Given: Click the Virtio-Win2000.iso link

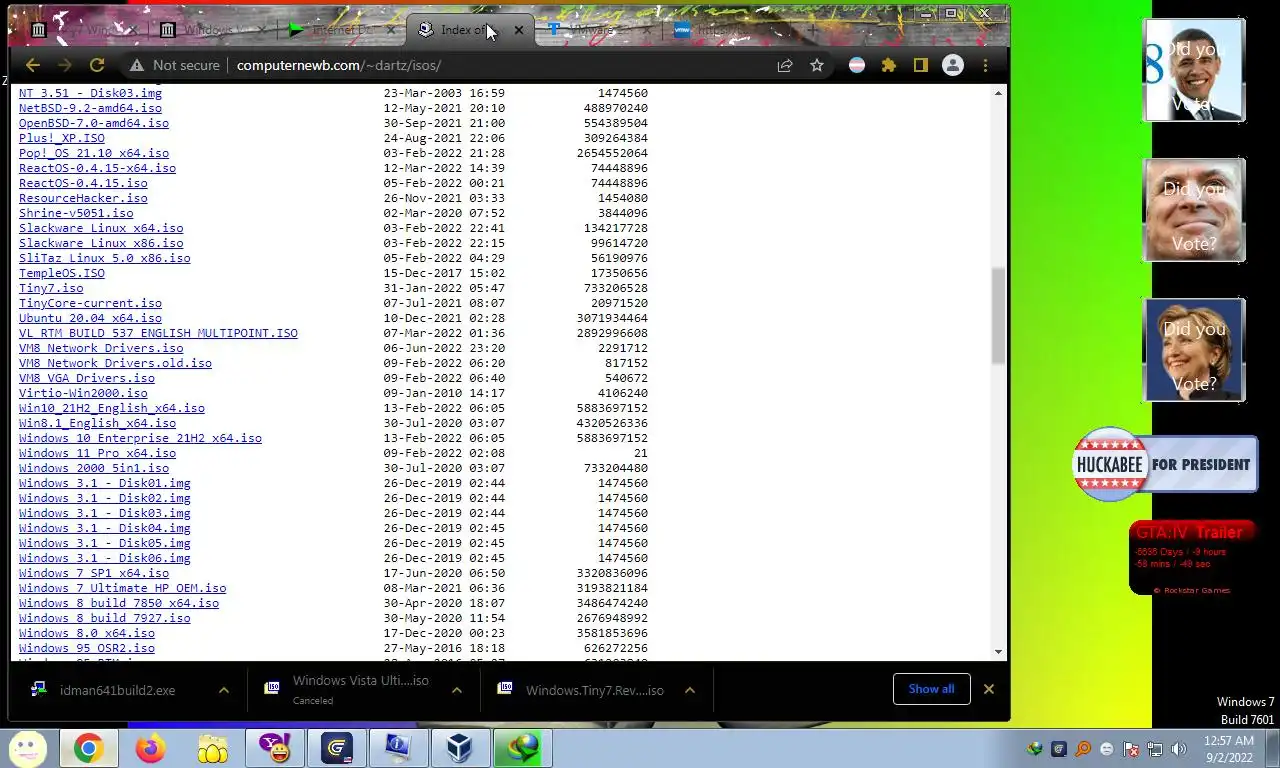Looking at the screenshot, I should coord(83,393).
